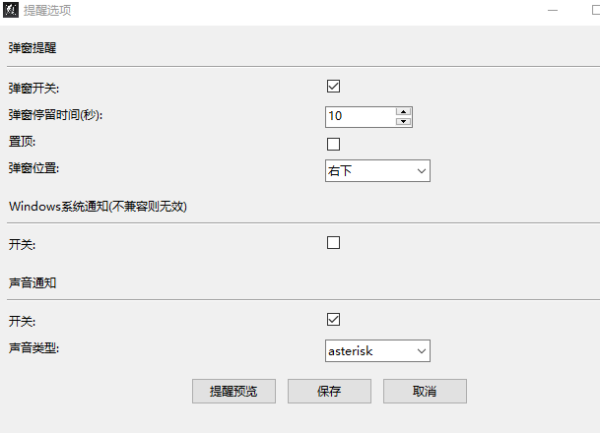Cancel changes with the 取消 button
This screenshot has width=600, height=433.
424,391
